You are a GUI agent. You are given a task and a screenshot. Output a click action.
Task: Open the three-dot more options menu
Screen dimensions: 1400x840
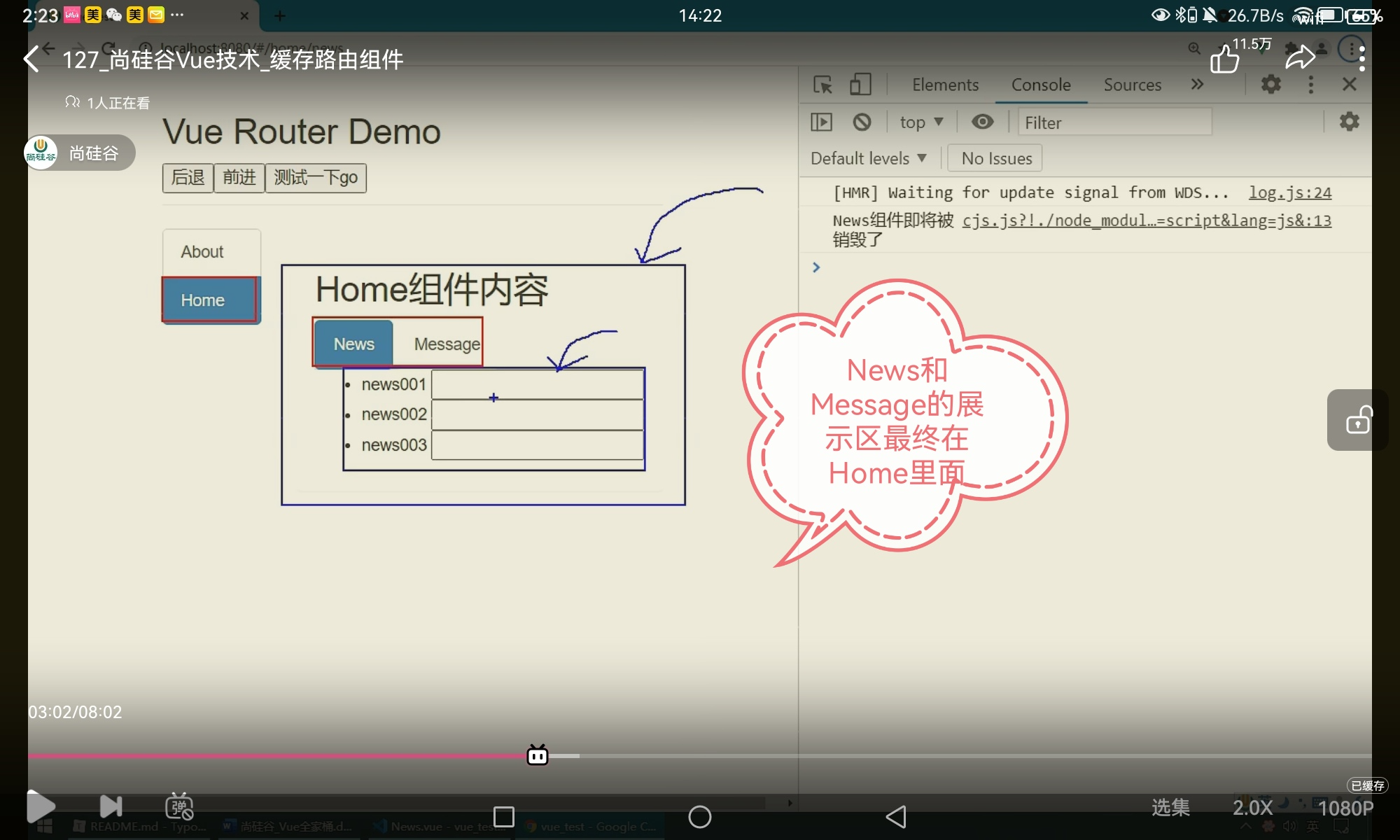pyautogui.click(x=1361, y=59)
